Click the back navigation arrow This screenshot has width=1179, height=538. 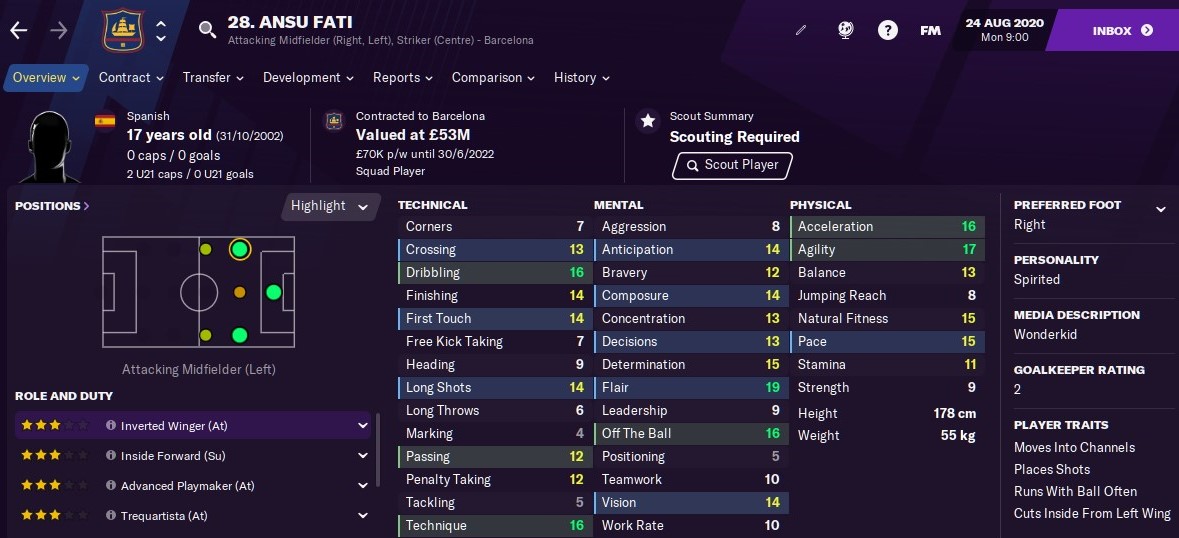pos(19,31)
